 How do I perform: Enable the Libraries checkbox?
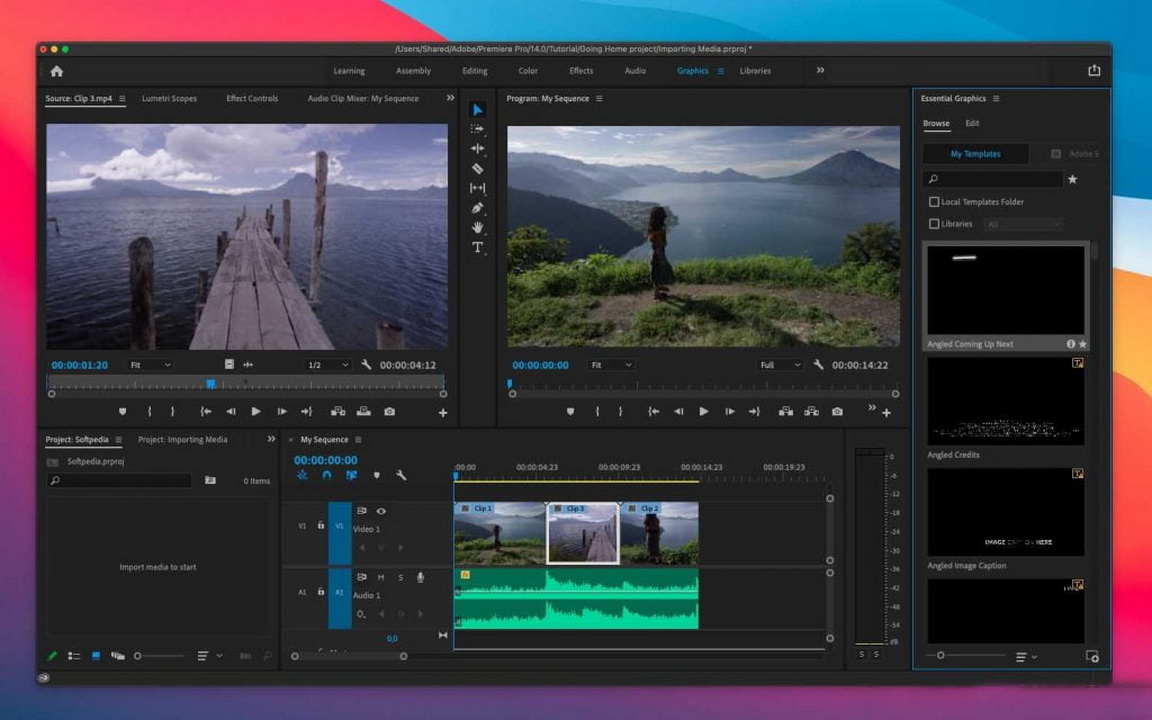click(934, 224)
